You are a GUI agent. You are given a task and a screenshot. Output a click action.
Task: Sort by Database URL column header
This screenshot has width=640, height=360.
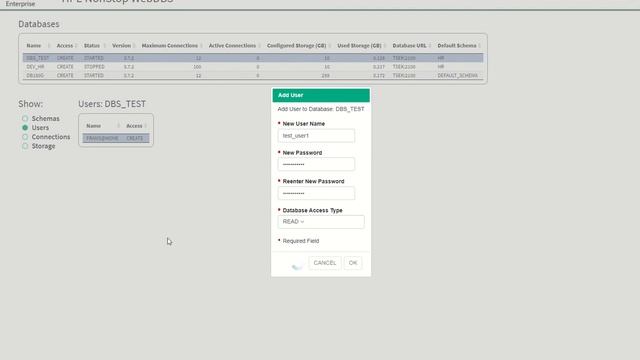[x=409, y=46]
